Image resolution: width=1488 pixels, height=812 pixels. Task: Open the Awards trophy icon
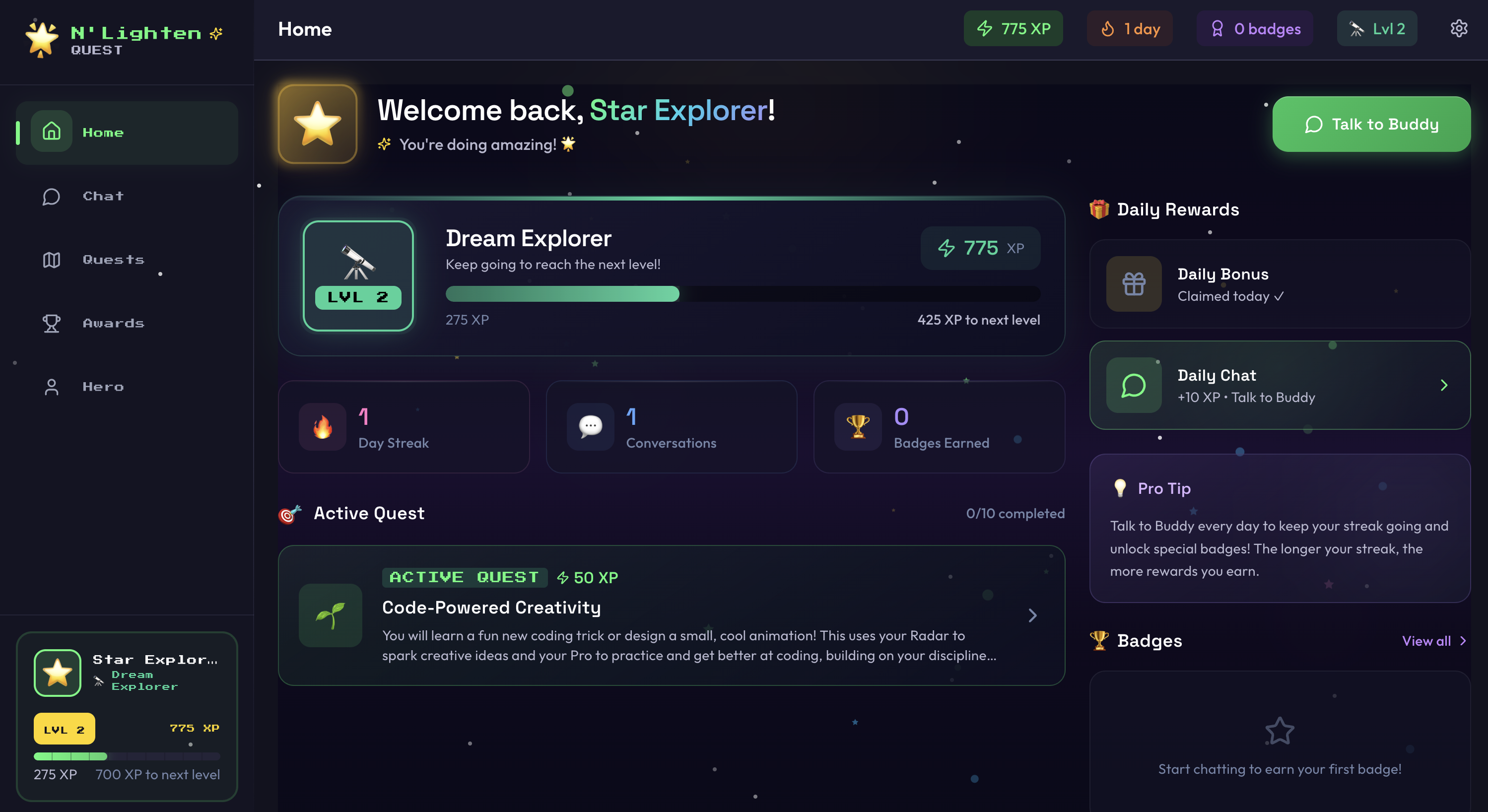coord(51,324)
